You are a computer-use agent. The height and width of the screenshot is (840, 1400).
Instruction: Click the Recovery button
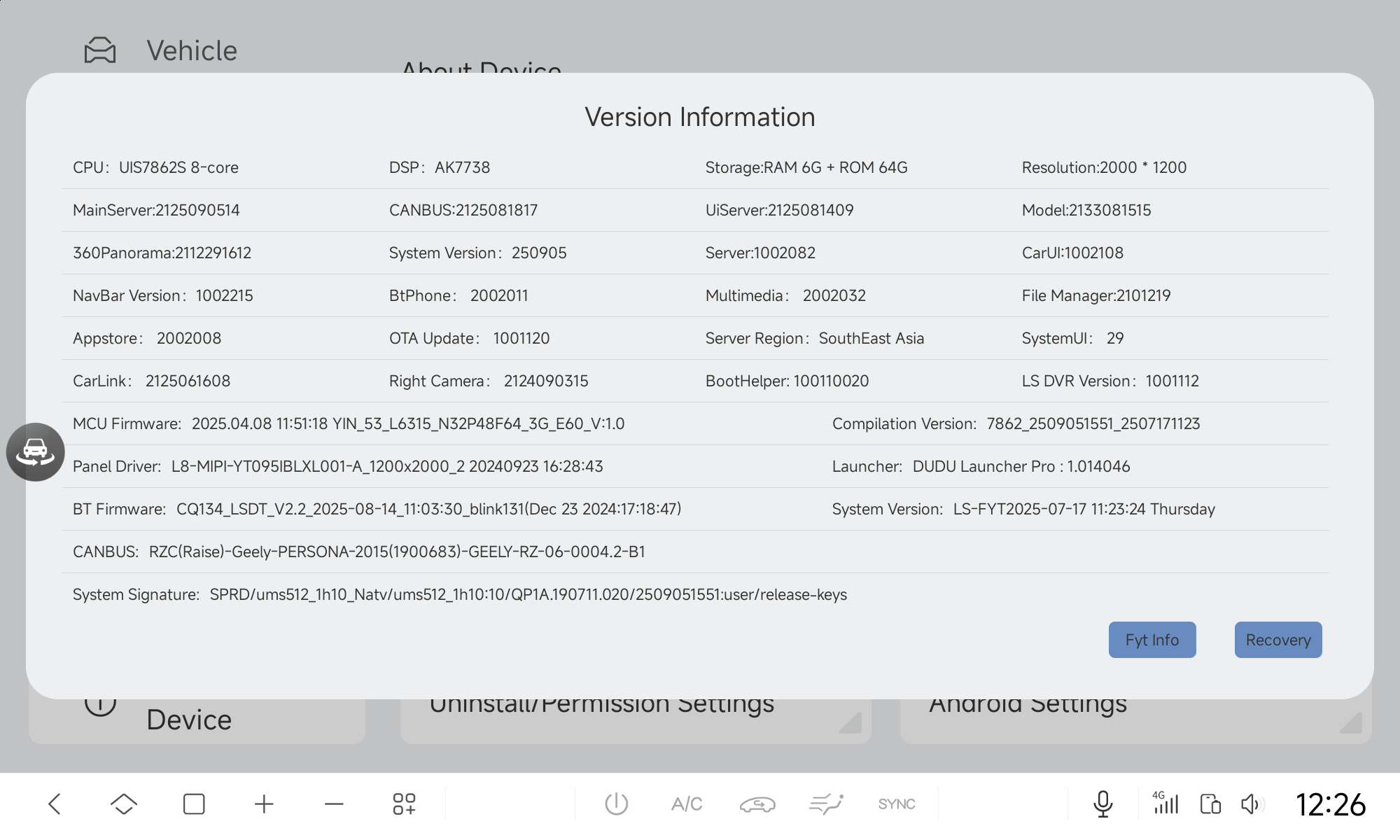[1278, 640]
